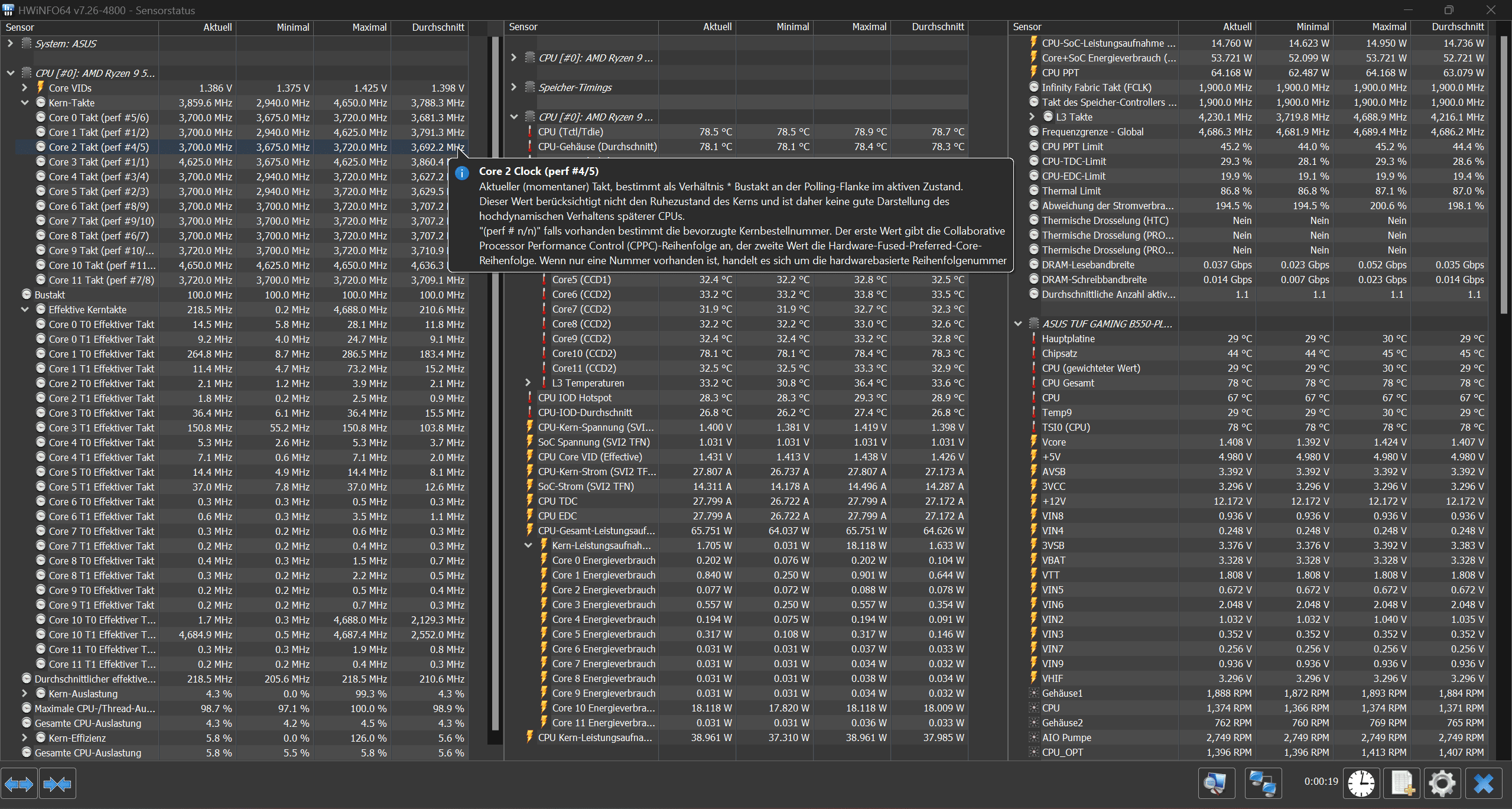Click the chip icon beside System: ASUS

[x=27, y=43]
